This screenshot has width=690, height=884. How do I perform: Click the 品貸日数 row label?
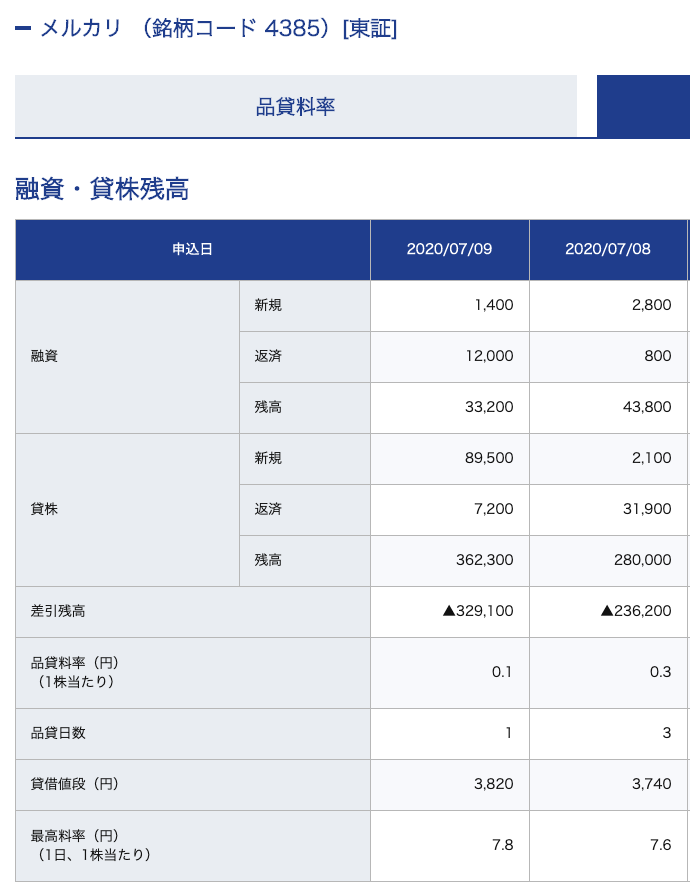58,733
